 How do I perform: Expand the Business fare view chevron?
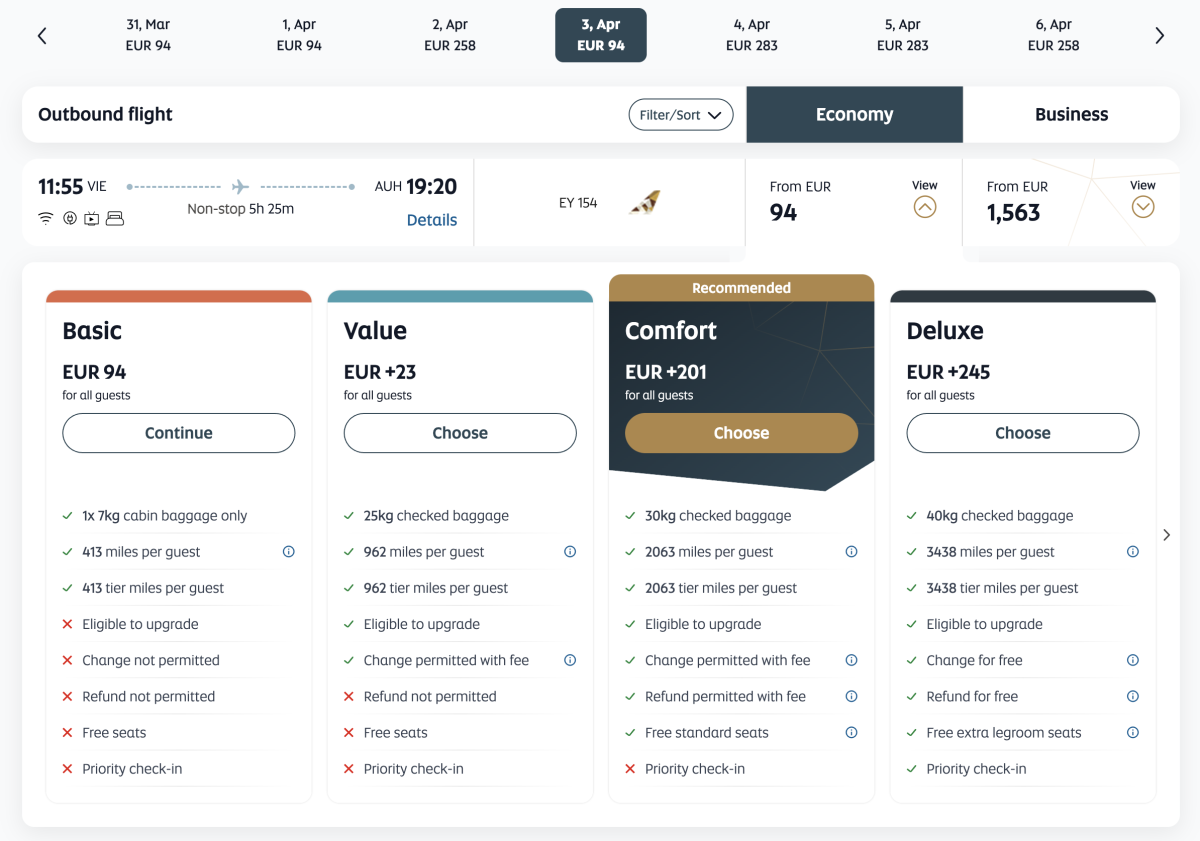(1143, 207)
